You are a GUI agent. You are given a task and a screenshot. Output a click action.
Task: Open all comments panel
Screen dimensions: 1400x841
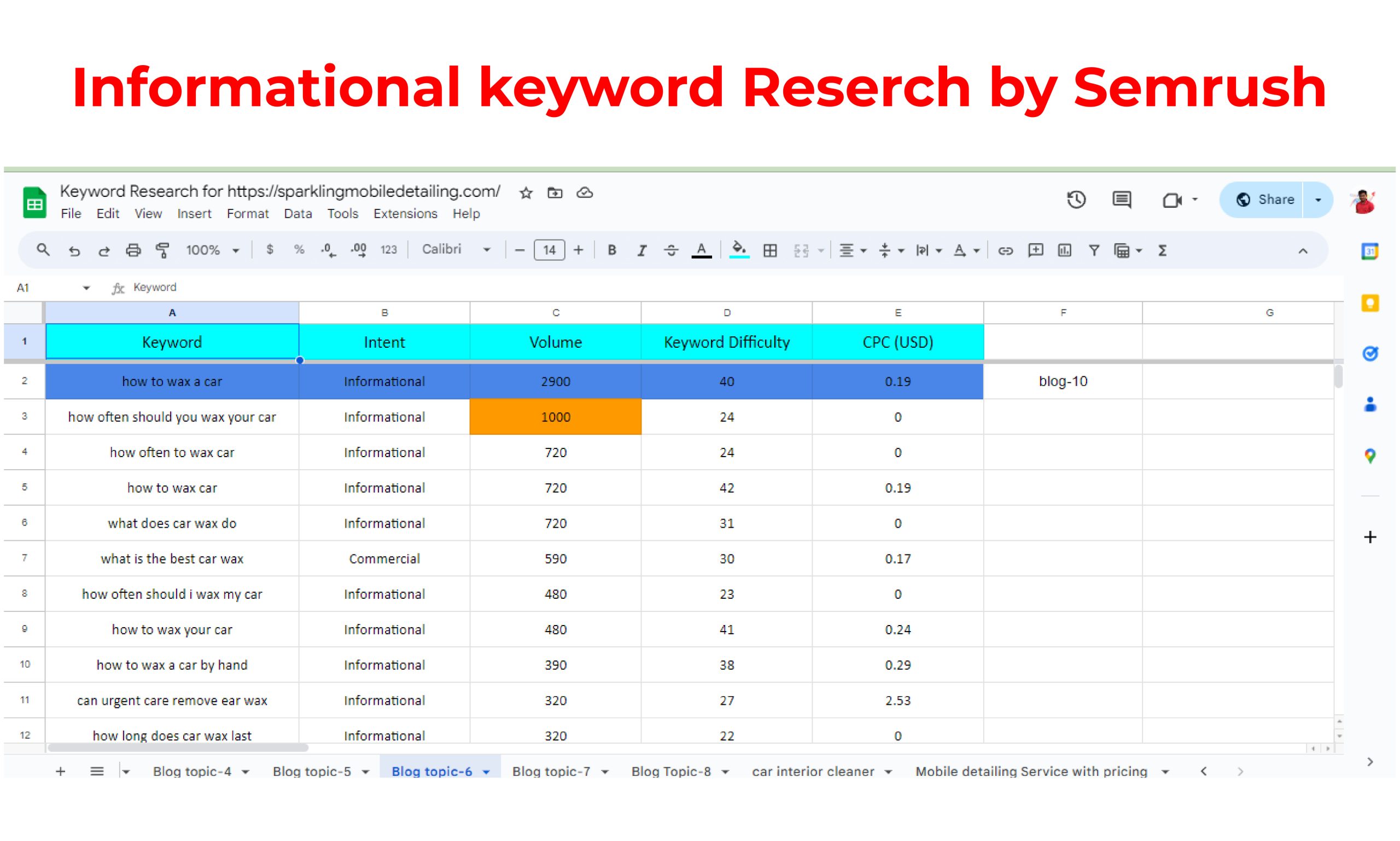(x=1121, y=200)
